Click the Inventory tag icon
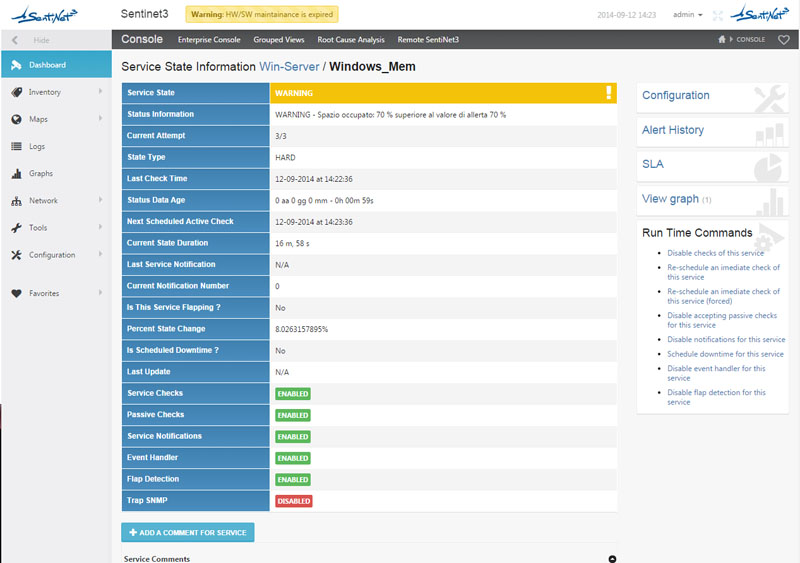The image size is (800, 563). pyautogui.click(x=16, y=92)
